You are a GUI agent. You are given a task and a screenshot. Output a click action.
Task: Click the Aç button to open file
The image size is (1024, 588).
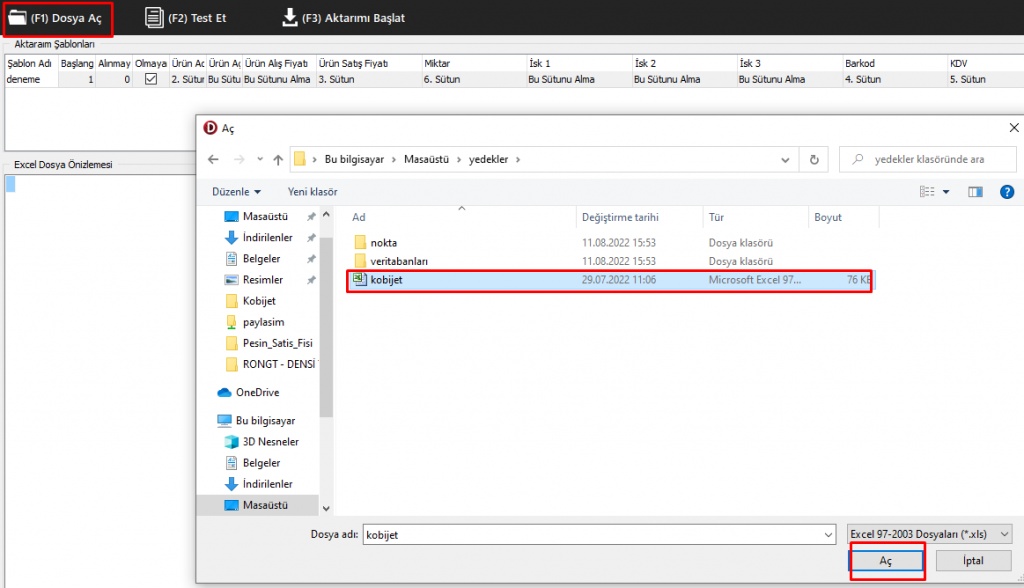click(886, 561)
